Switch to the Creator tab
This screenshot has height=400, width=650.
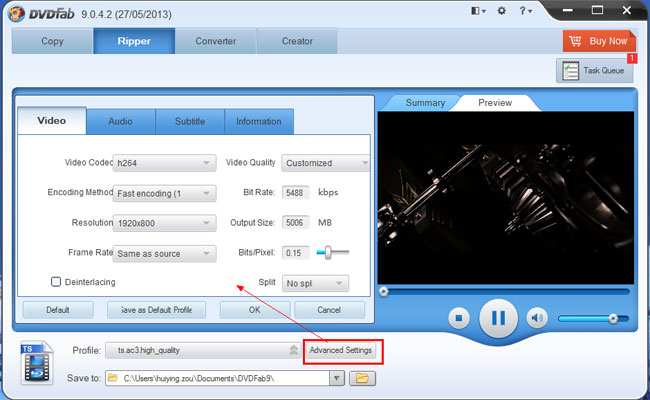point(297,41)
